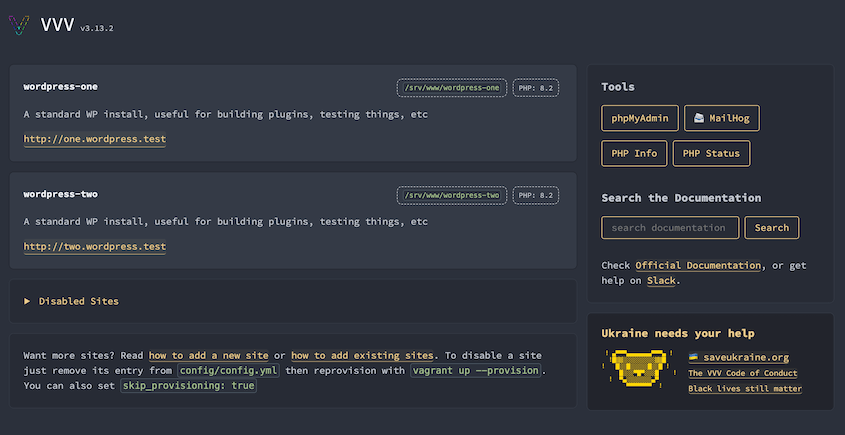Click the vagrant up --provision code snippet

(475, 371)
